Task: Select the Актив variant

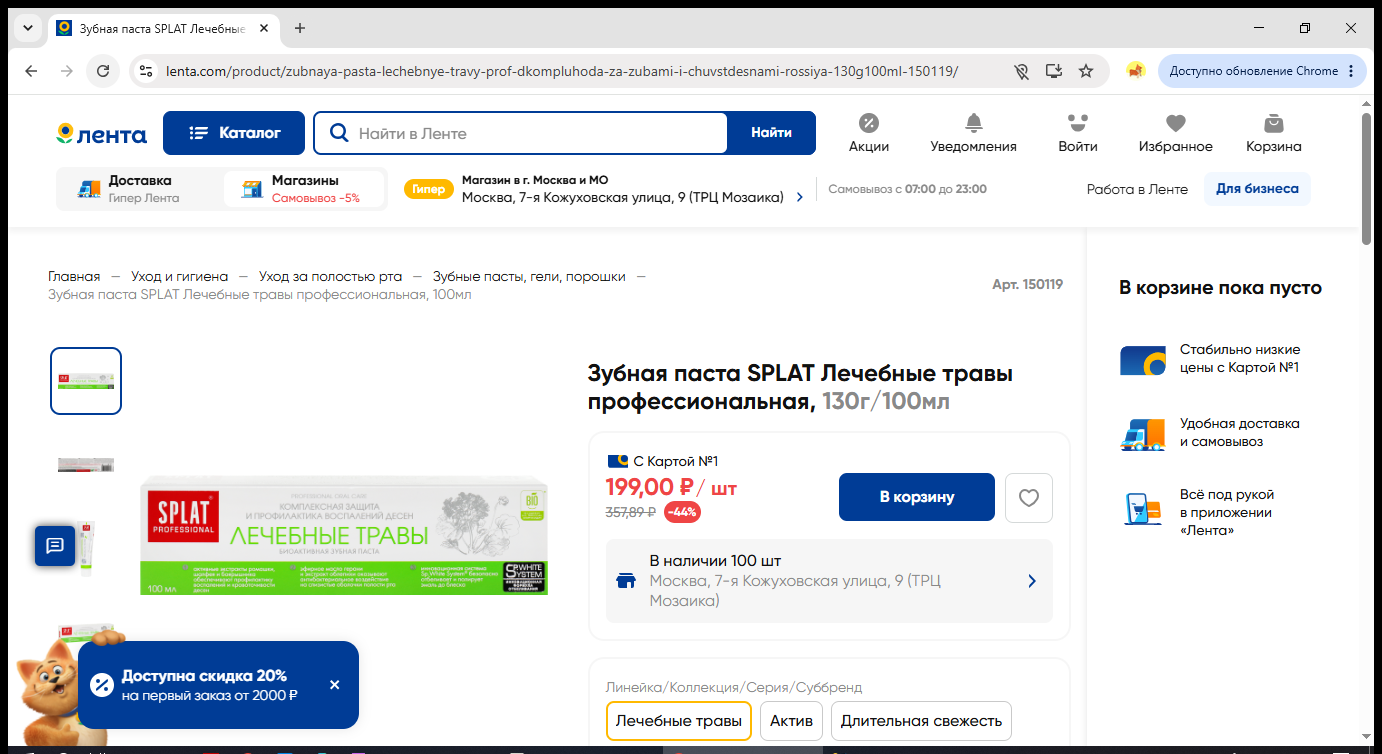Action: tap(791, 721)
